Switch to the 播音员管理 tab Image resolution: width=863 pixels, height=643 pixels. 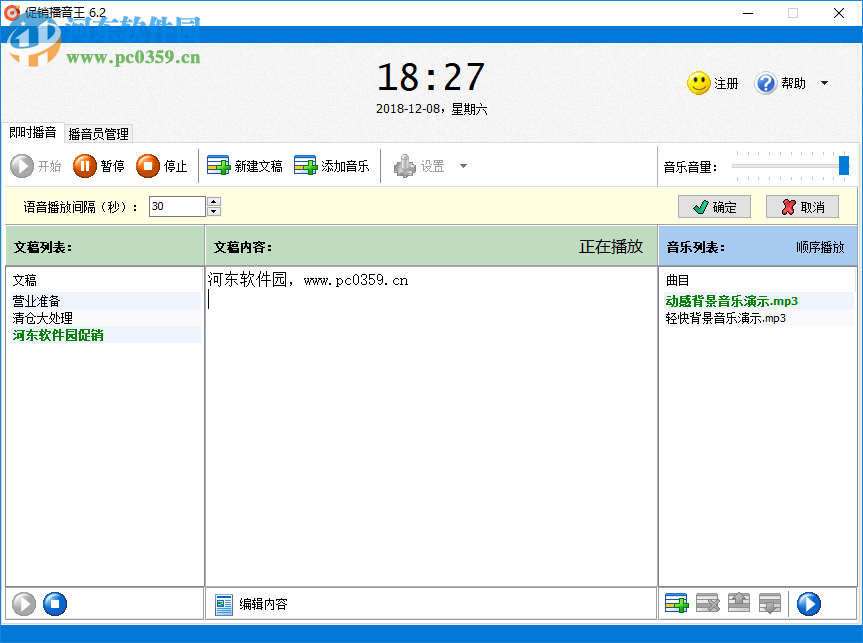(x=100, y=133)
